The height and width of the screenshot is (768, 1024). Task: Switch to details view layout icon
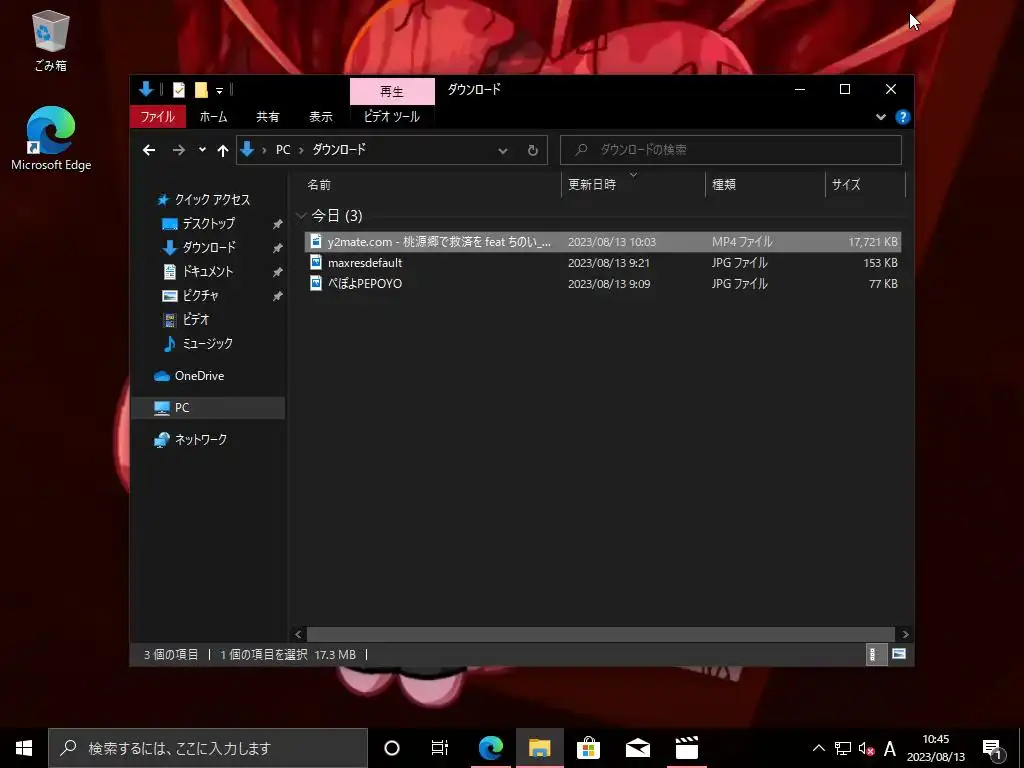tap(874, 654)
